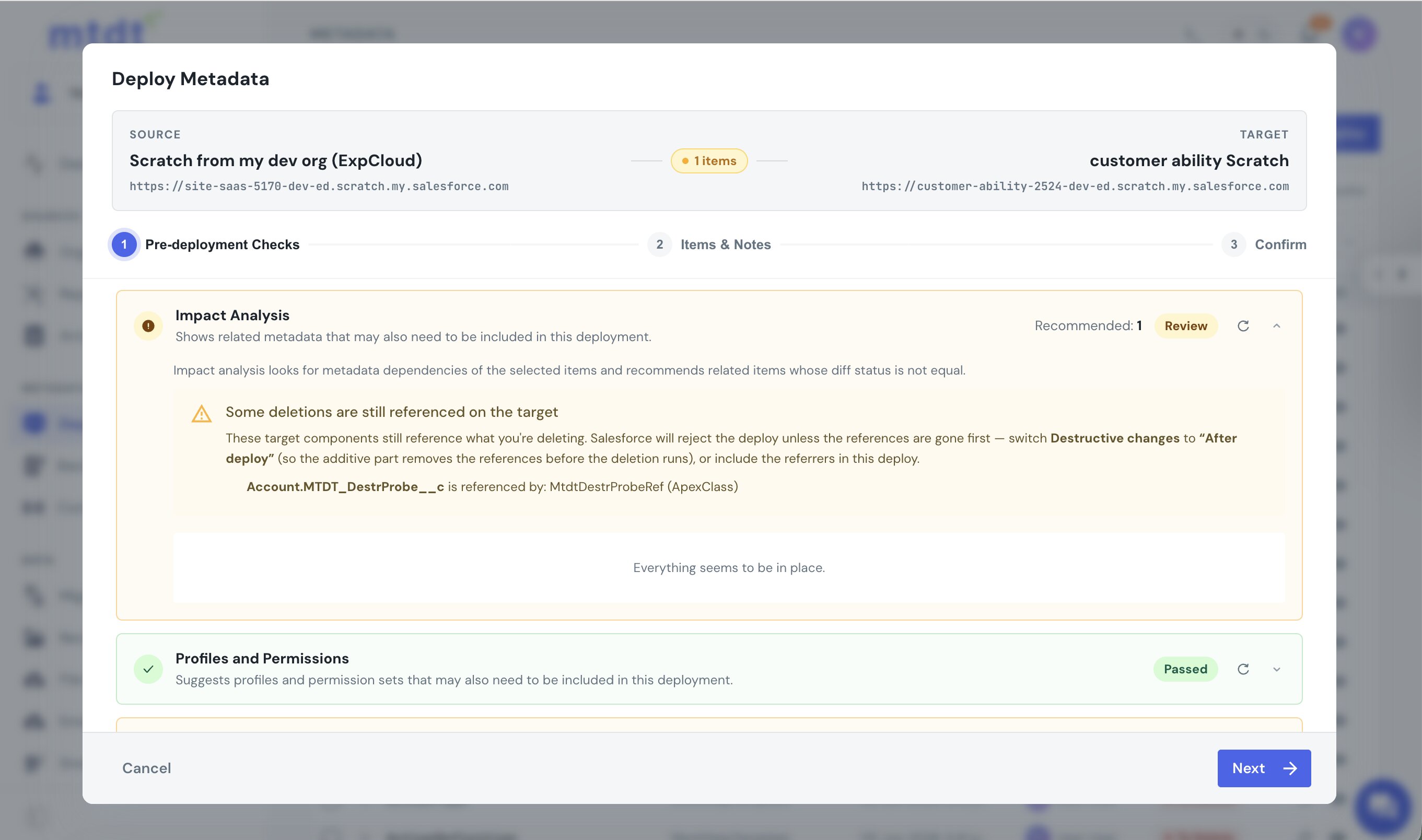The width and height of the screenshot is (1422, 840).
Task: Go to step 2 Items & Notes
Action: [709, 244]
